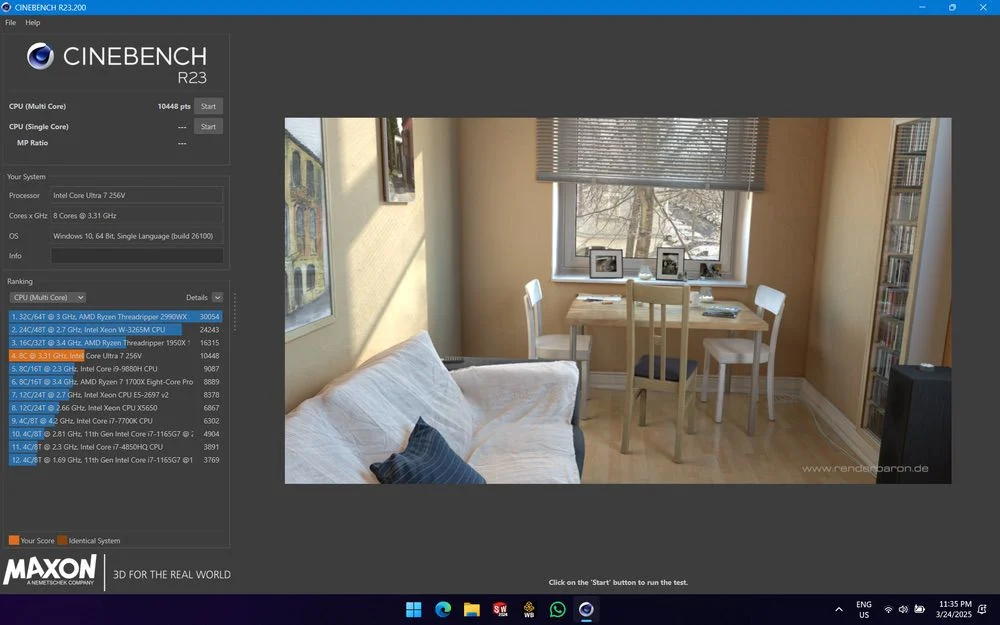Show hidden system tray icons
1000x625 pixels.
(839, 610)
